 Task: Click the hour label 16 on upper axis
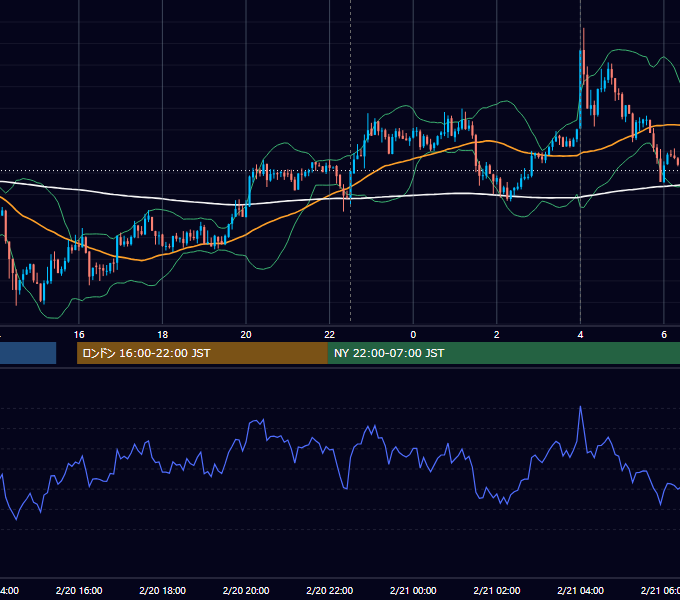tap(79, 335)
